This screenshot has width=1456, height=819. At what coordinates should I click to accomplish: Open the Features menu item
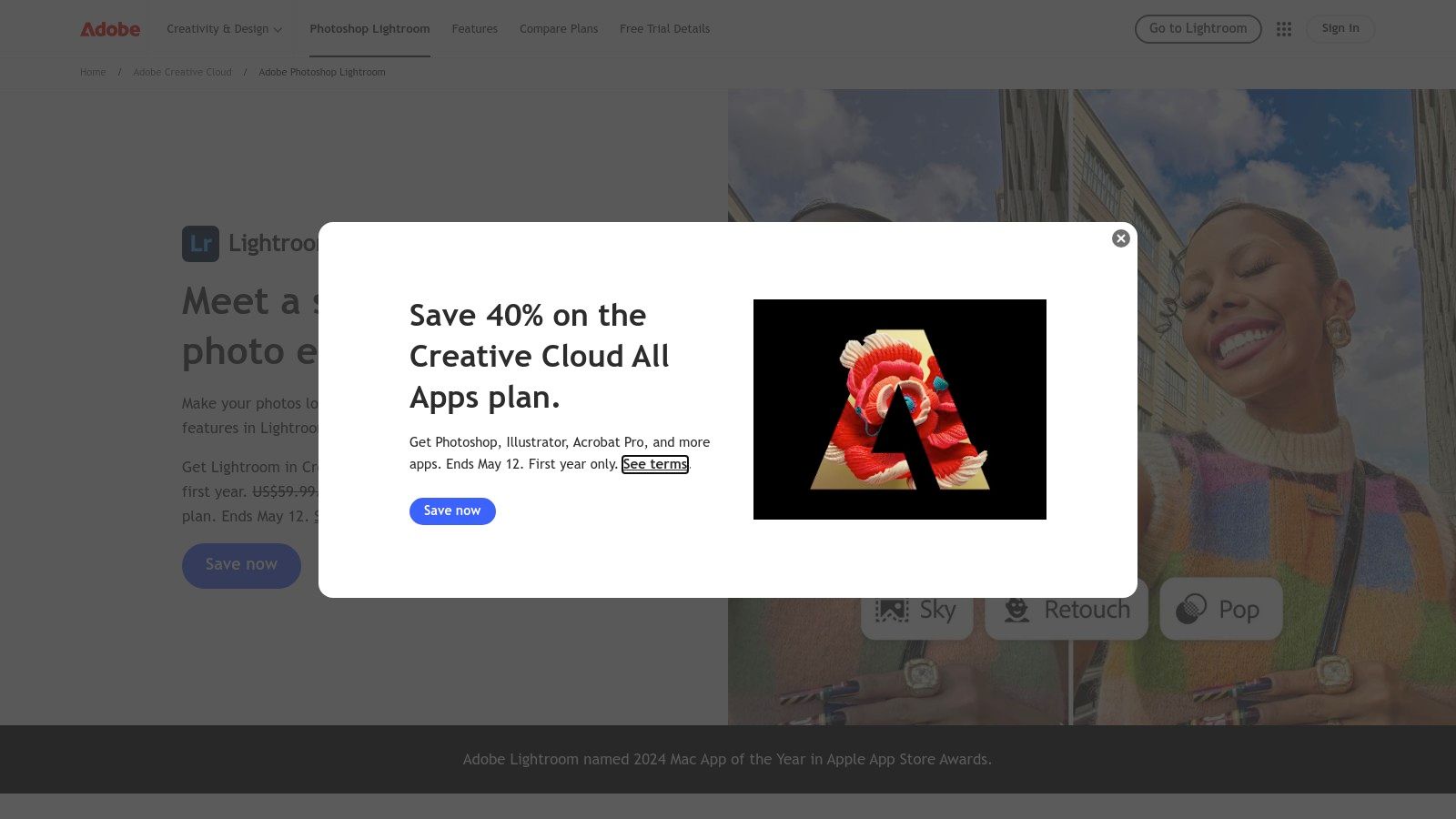(475, 29)
